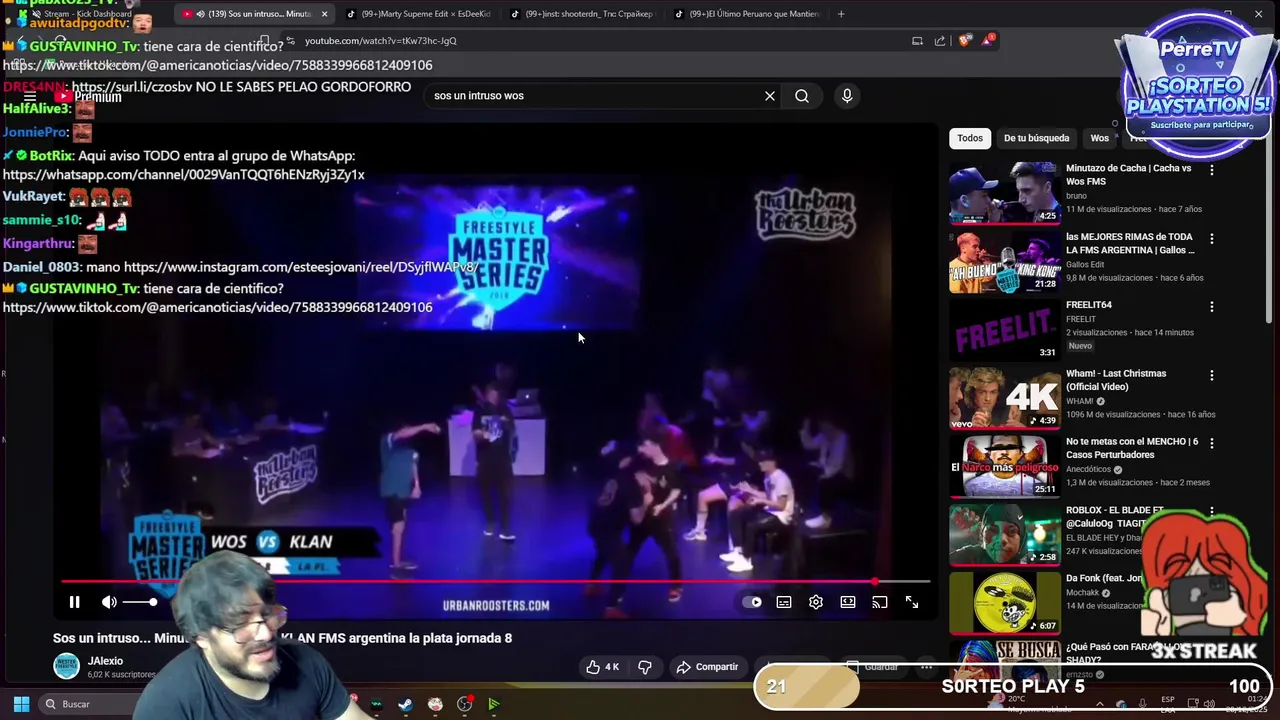Adjust the video volume slider
Image resolution: width=1280 pixels, height=720 pixels.
click(140, 602)
